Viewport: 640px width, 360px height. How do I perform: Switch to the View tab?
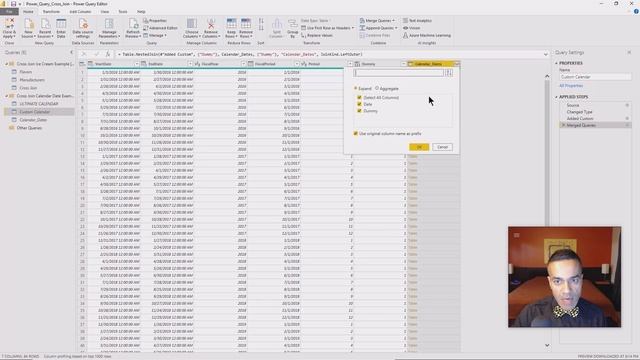click(105, 11)
